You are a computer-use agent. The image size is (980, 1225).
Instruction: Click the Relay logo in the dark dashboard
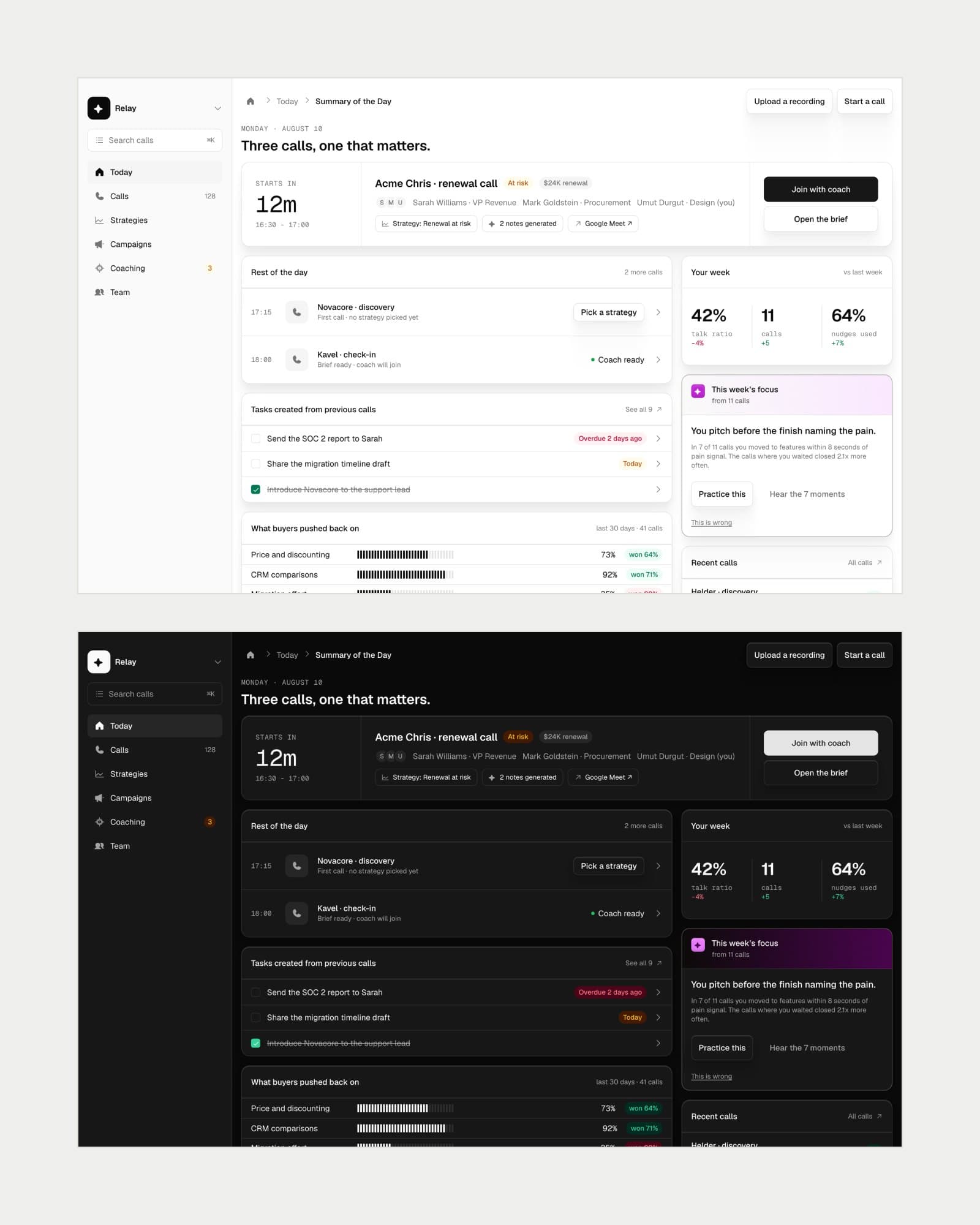pyautogui.click(x=99, y=662)
